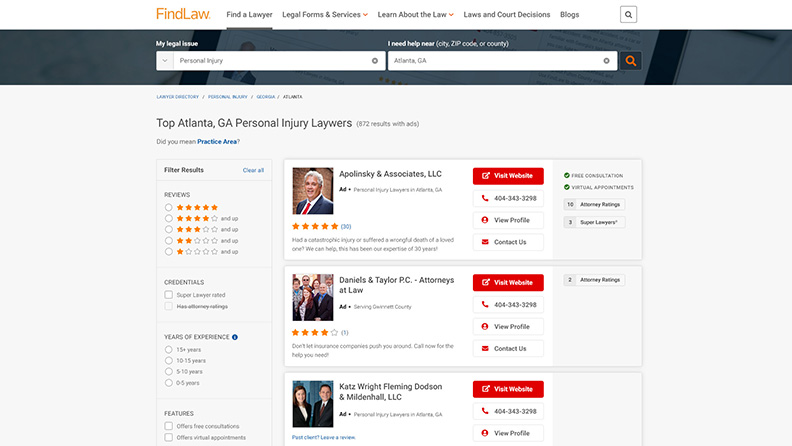Open Daniels & Taylor group photo
Screen dimensions: 792x446
click(x=313, y=298)
